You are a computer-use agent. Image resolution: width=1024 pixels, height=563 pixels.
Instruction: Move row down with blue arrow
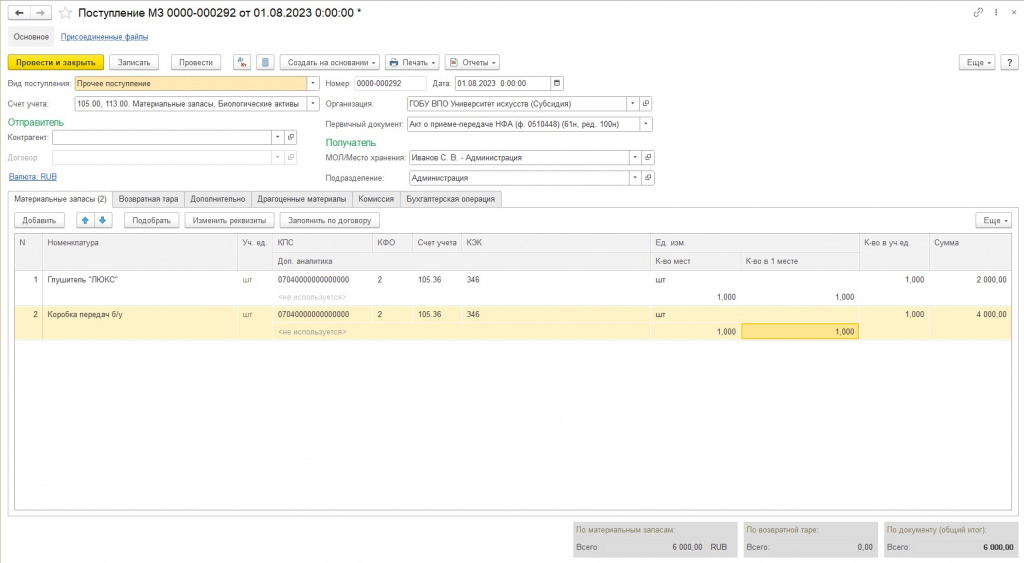point(103,221)
